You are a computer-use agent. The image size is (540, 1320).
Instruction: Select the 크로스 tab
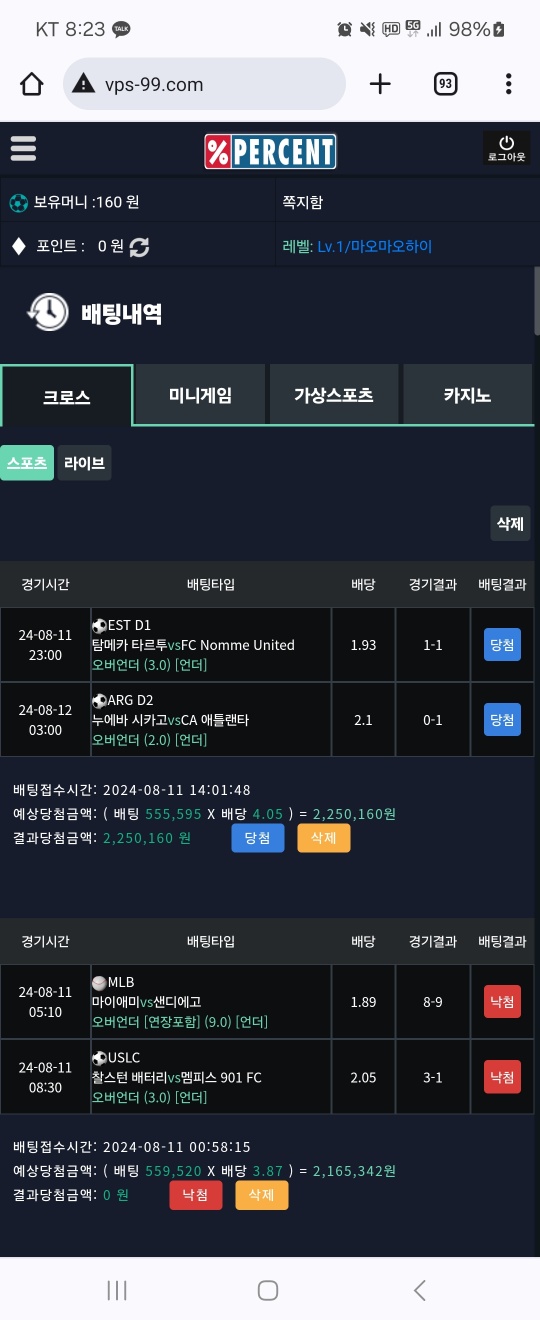click(67, 396)
